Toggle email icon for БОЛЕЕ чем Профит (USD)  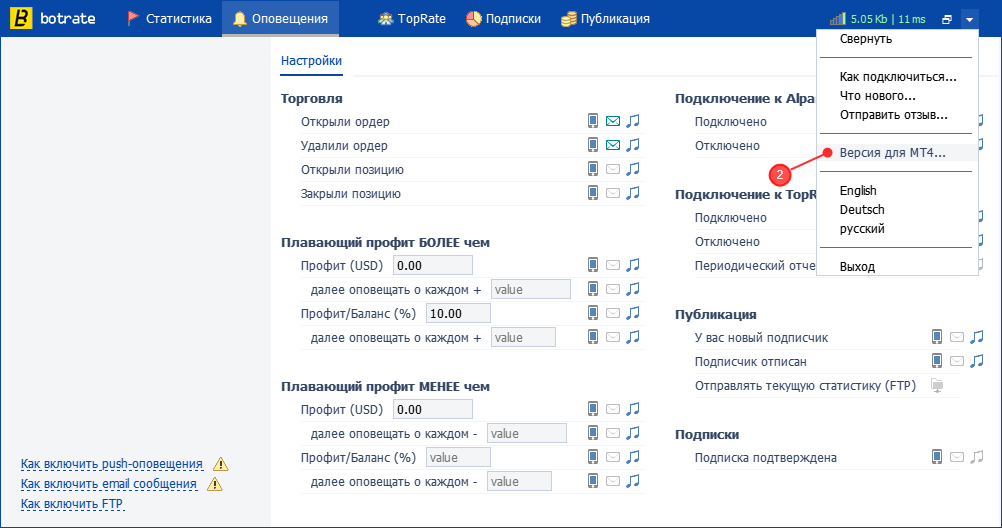coord(613,265)
